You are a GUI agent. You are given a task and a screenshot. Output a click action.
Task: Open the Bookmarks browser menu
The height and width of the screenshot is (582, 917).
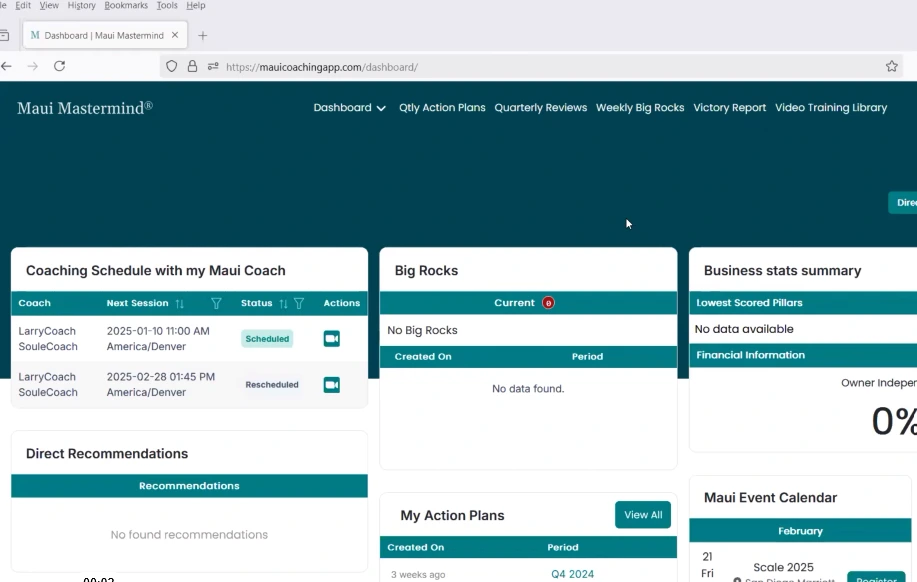pyautogui.click(x=126, y=5)
